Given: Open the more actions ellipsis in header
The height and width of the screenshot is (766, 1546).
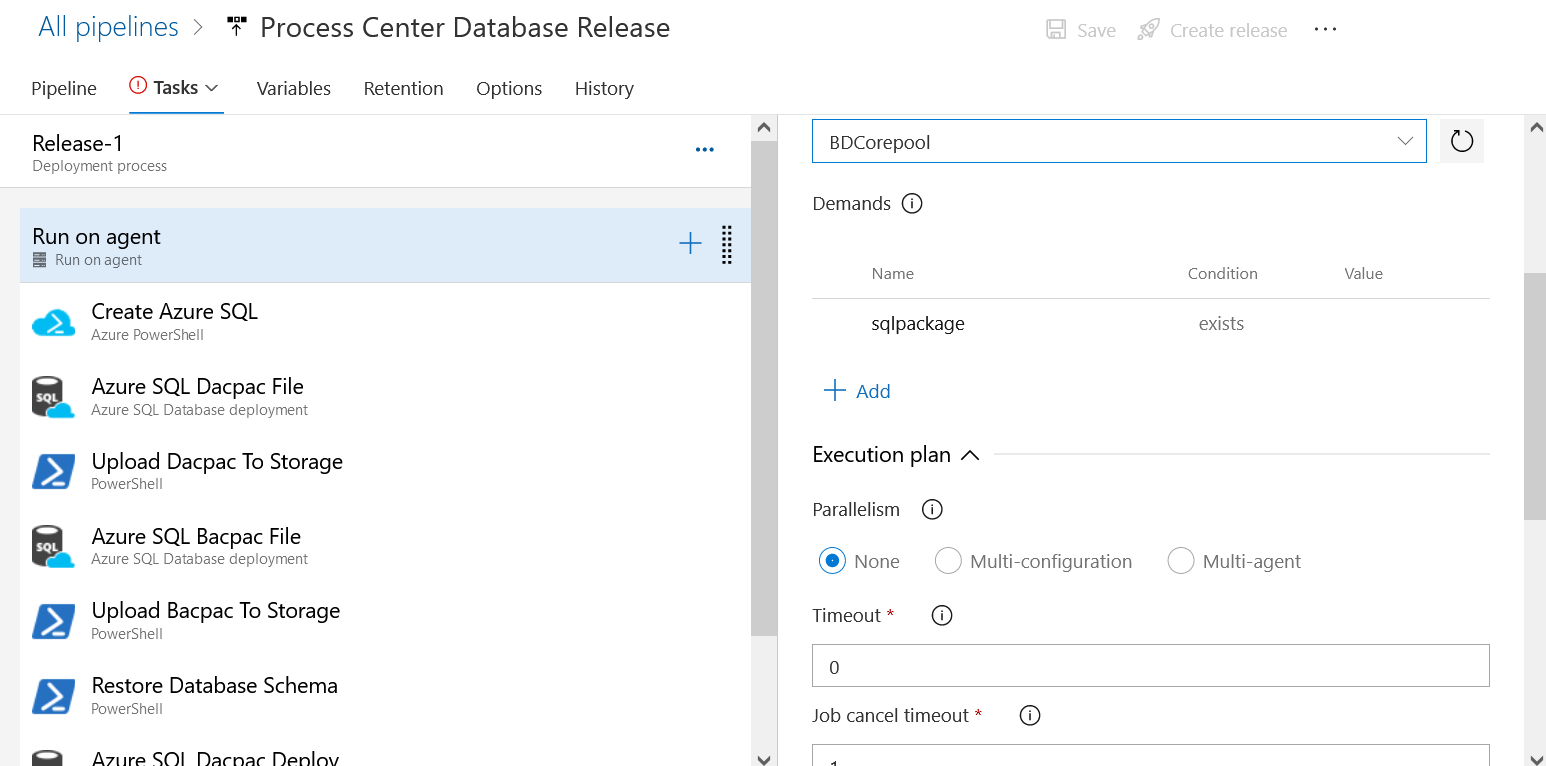Looking at the screenshot, I should (1325, 30).
